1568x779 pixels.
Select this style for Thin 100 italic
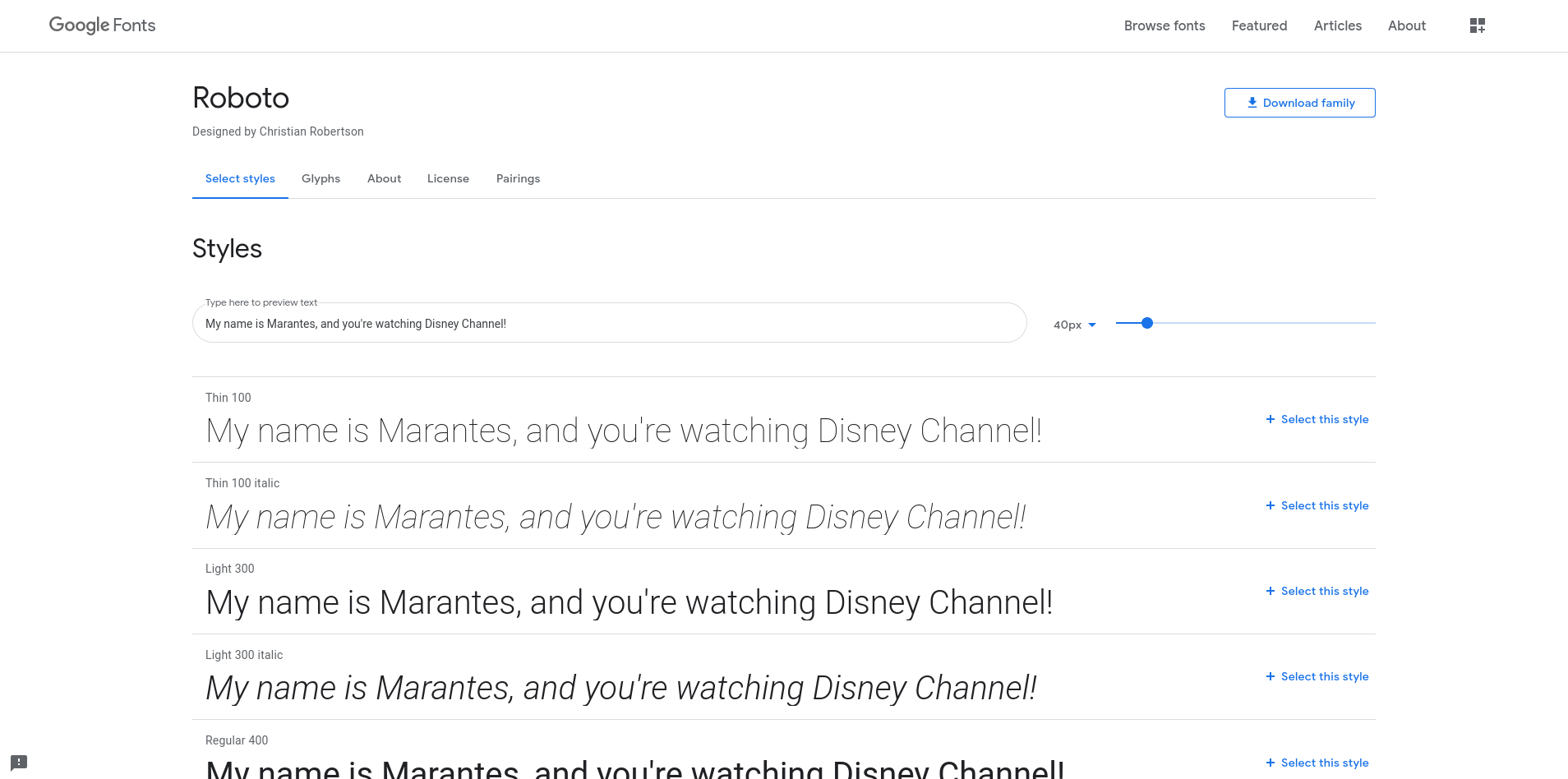(1317, 505)
